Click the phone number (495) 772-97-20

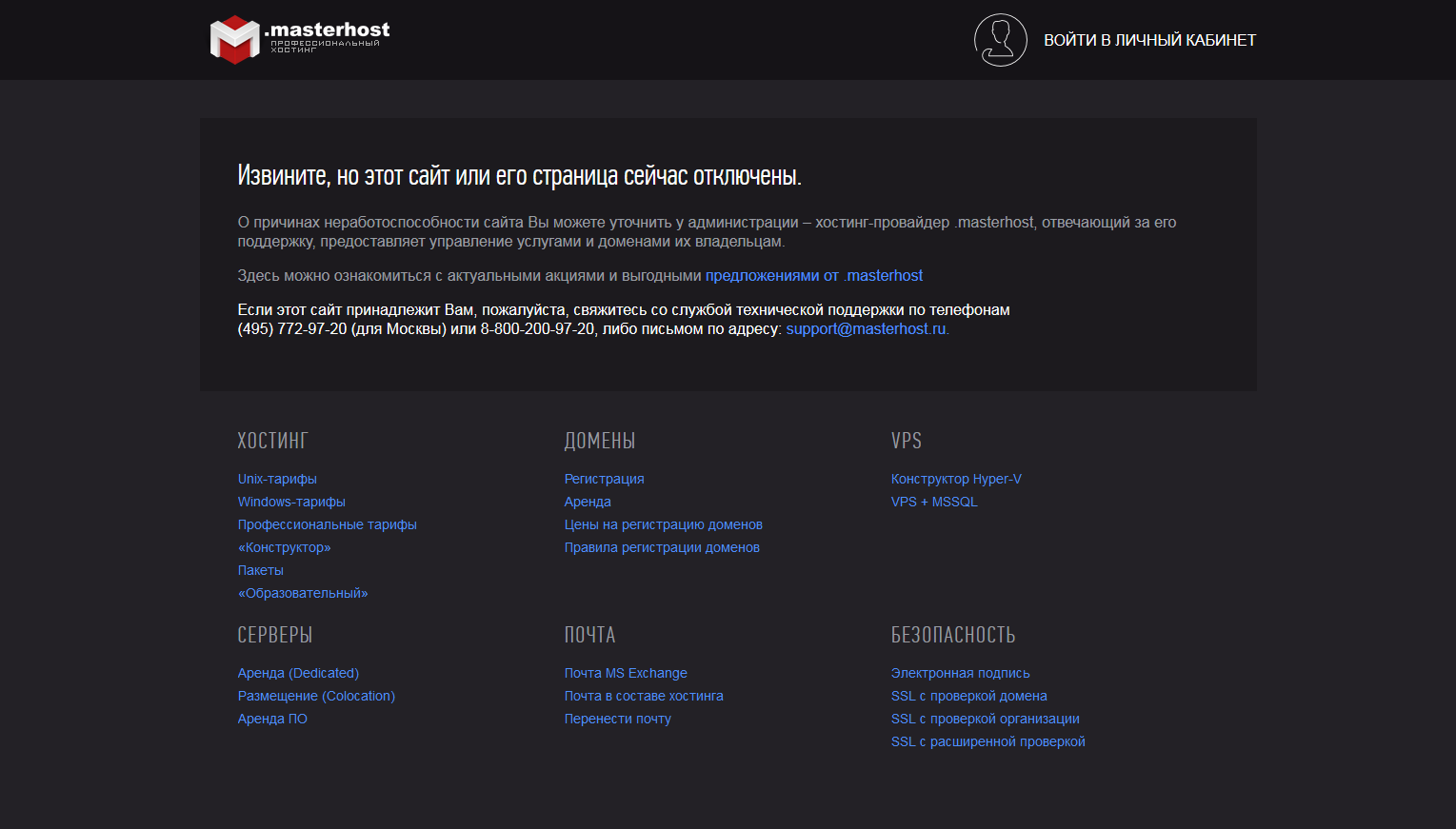pos(292,329)
